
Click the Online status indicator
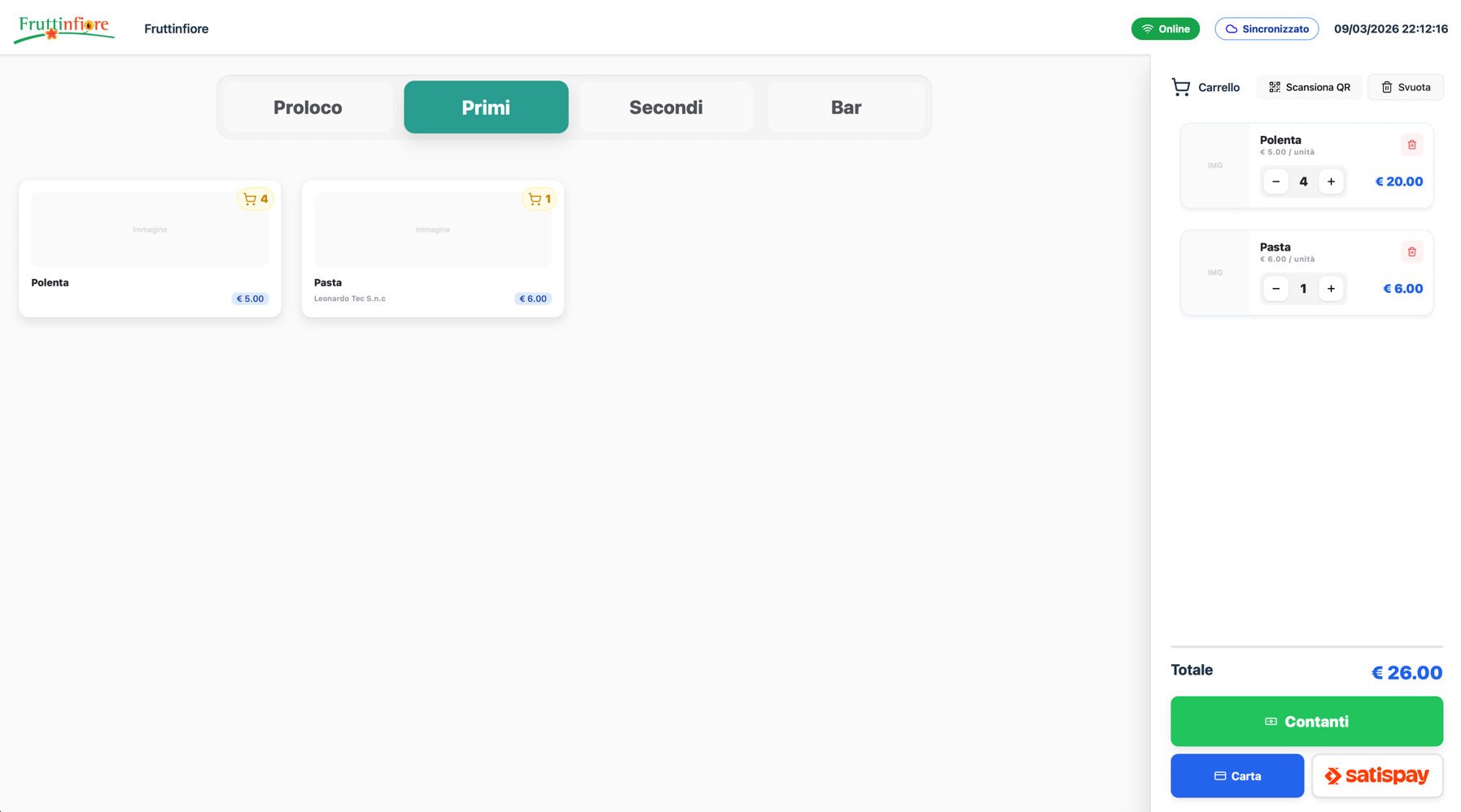[1165, 28]
